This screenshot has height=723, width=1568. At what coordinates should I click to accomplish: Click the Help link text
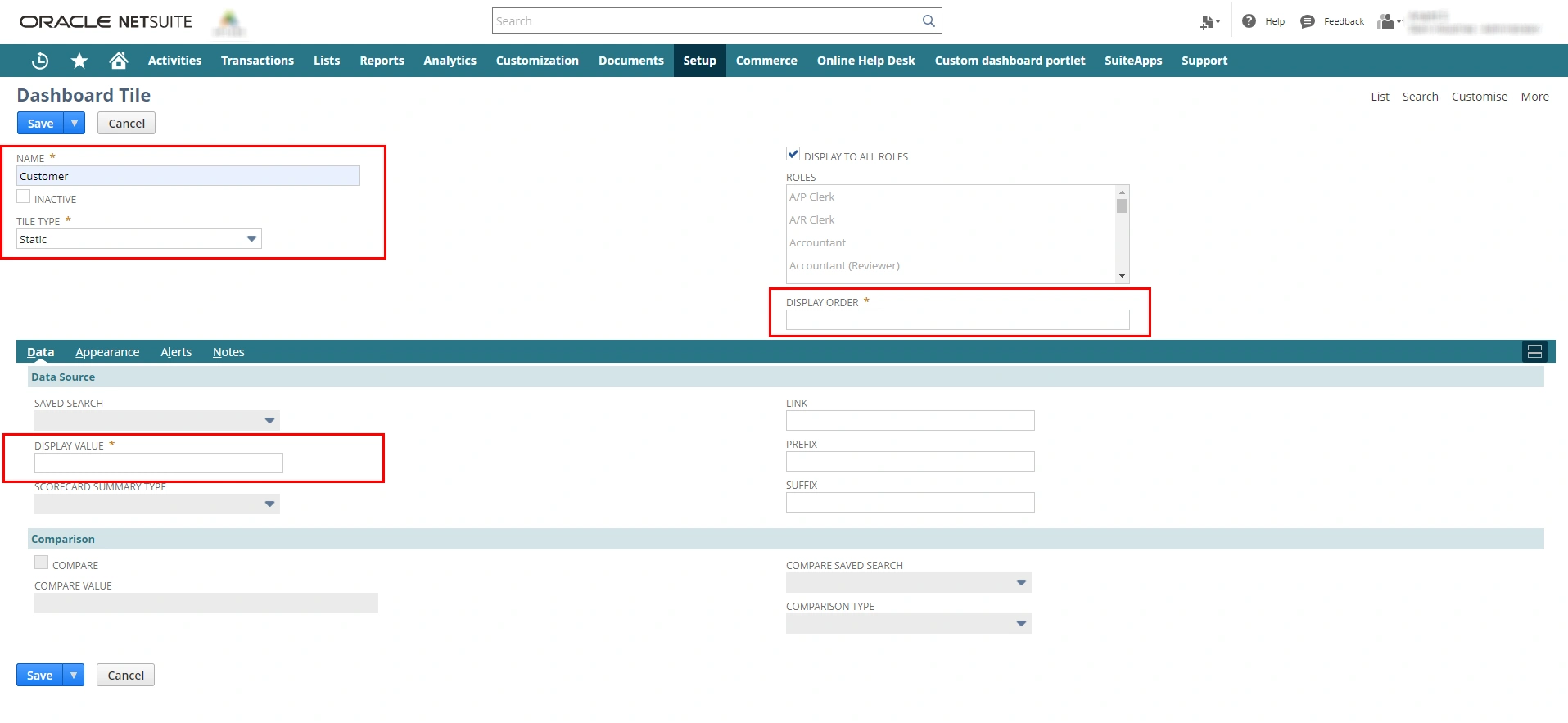tap(1275, 22)
